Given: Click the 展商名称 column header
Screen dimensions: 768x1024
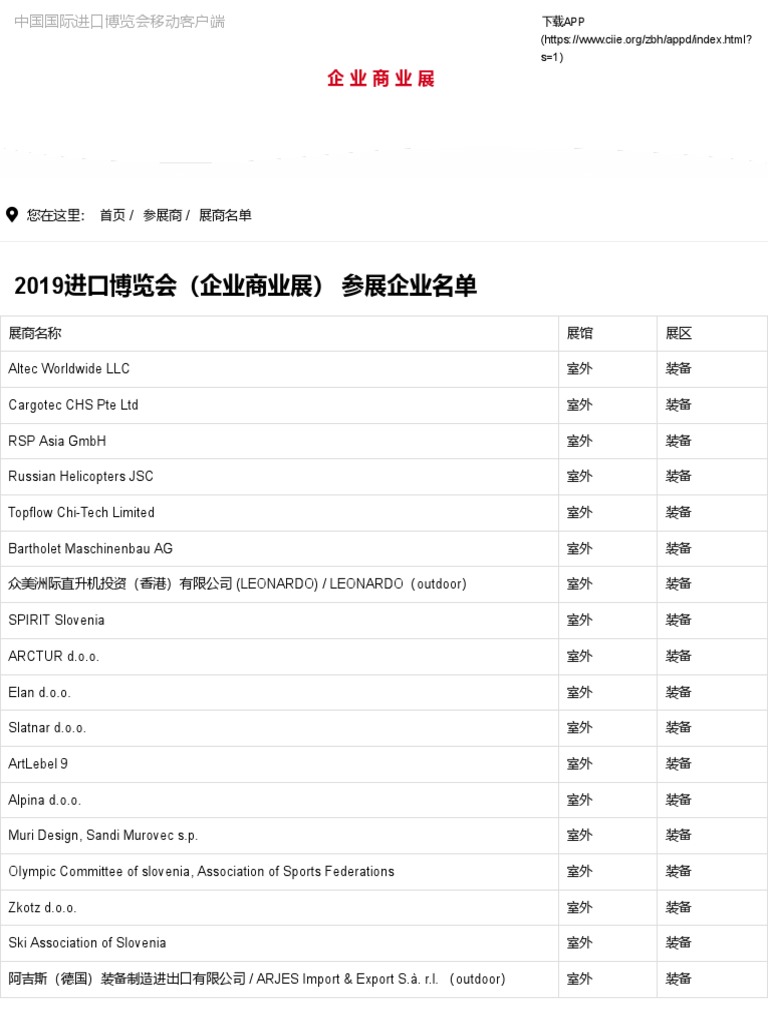Looking at the screenshot, I should click(35, 334).
